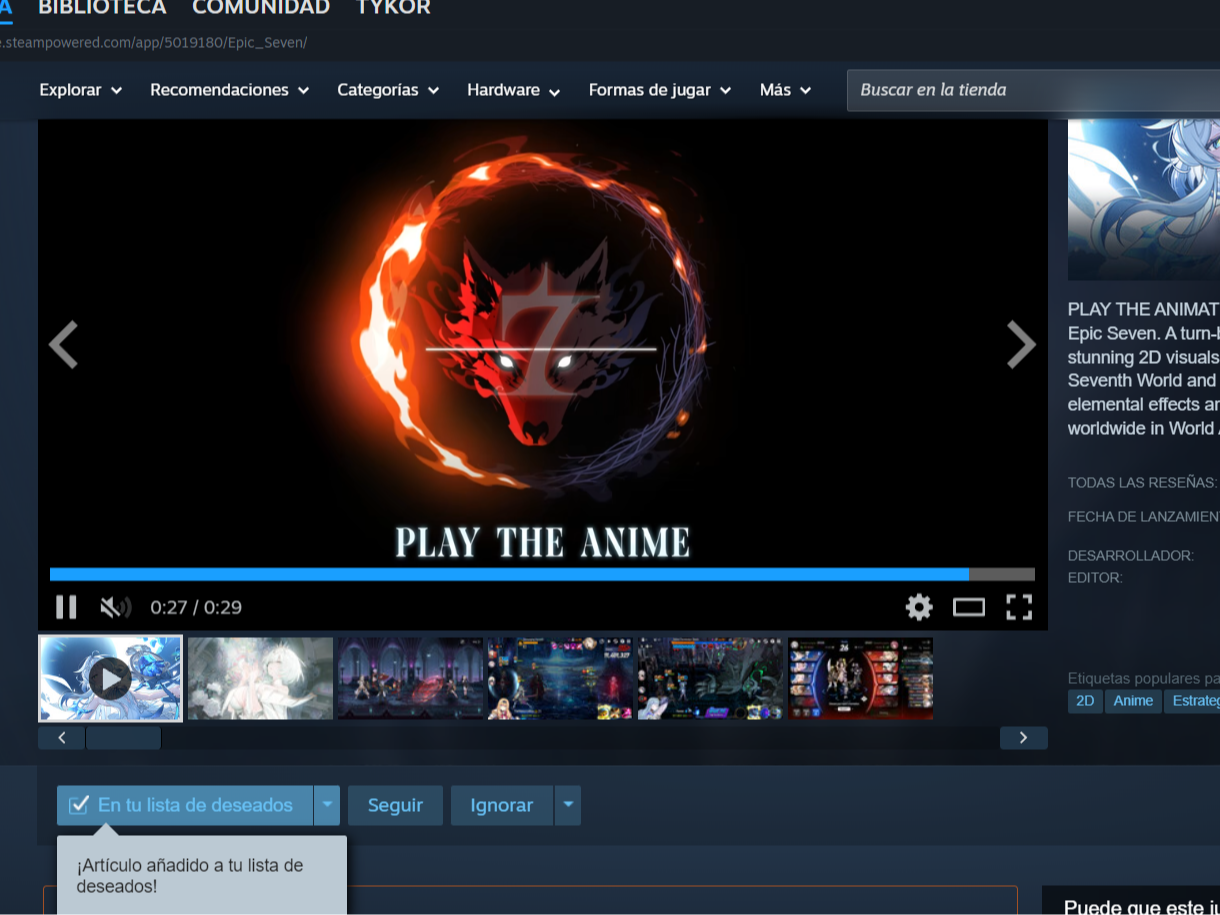The height and width of the screenshot is (915, 1220).
Task: Pause the trailer video
Action: click(66, 606)
